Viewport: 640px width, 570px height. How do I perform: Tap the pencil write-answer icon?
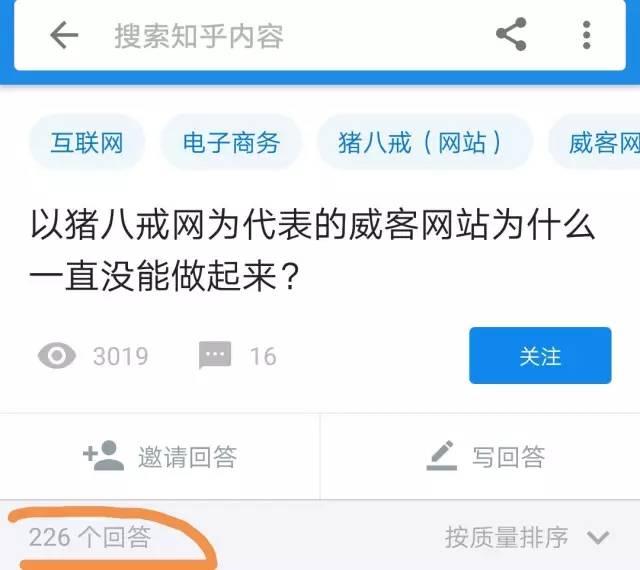(x=442, y=456)
